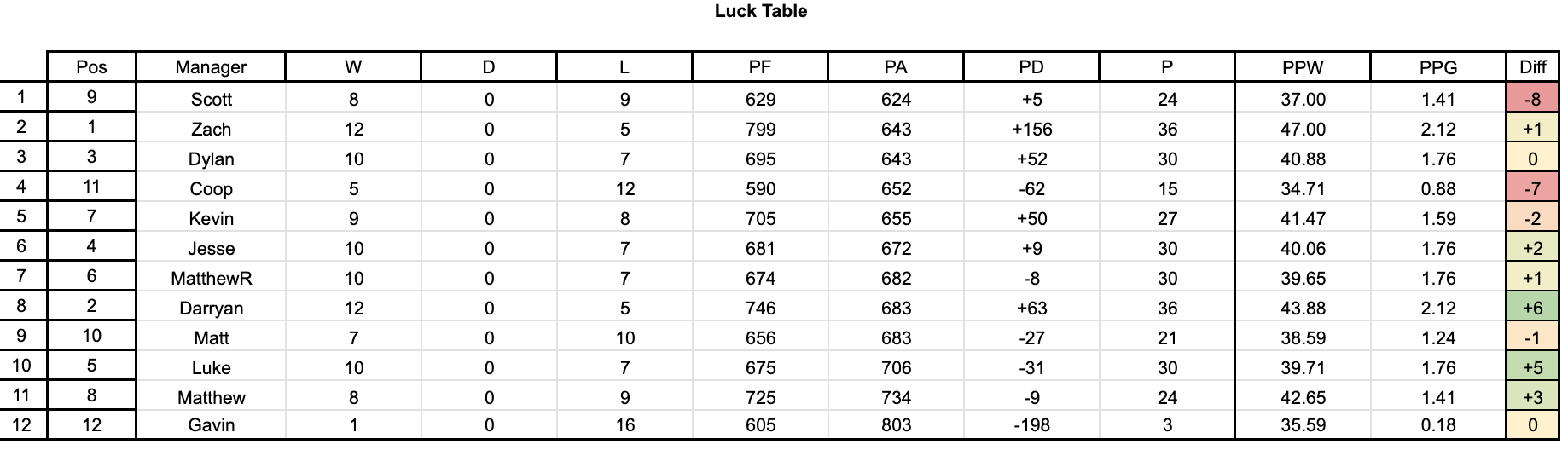Select the Diff column header cell
The height and width of the screenshot is (450, 1568).
(1532, 67)
